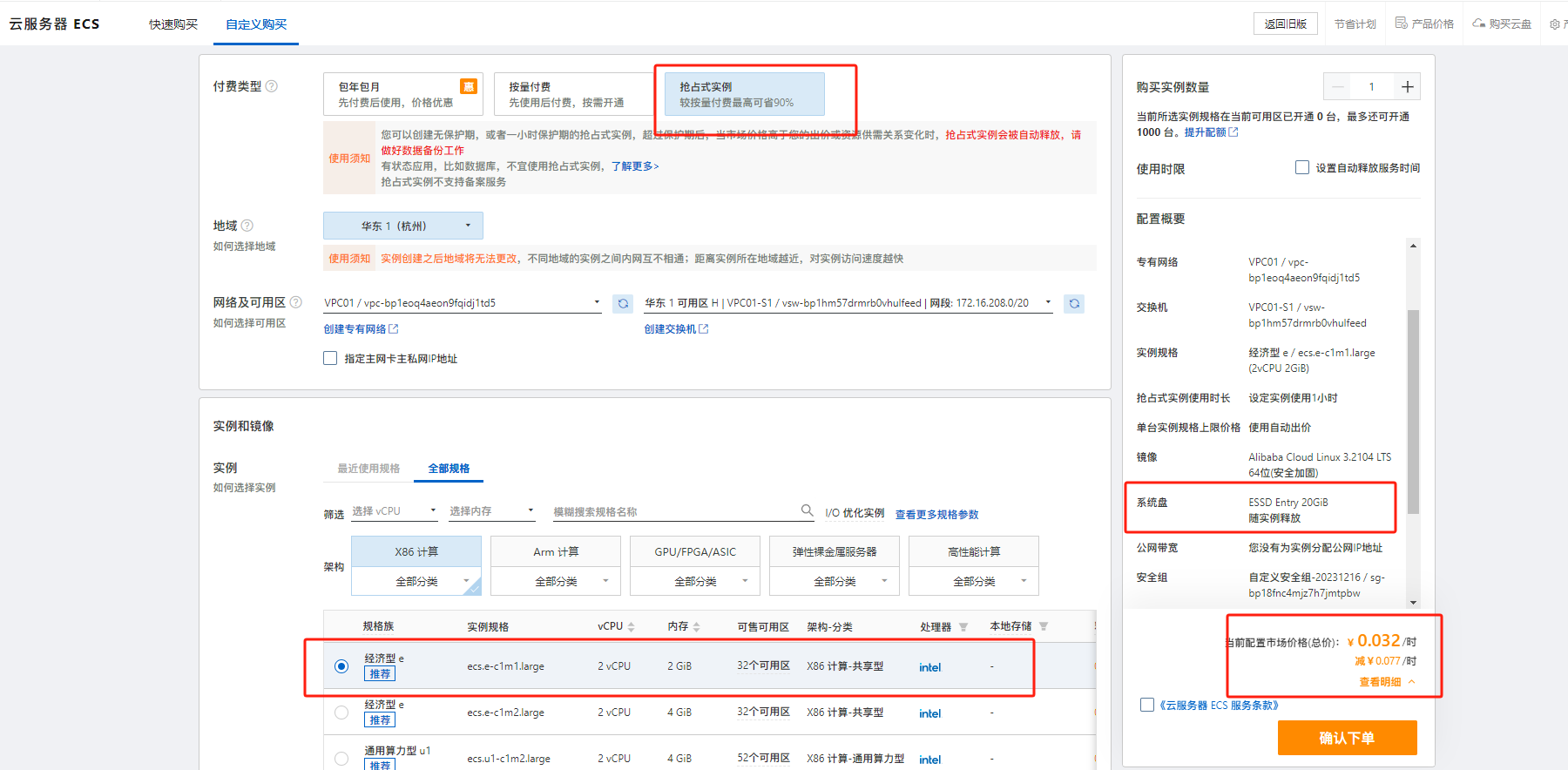Viewport: 1568px width, 770px height.
Task: Switch to 自定义购买 tab
Action: coord(256,24)
